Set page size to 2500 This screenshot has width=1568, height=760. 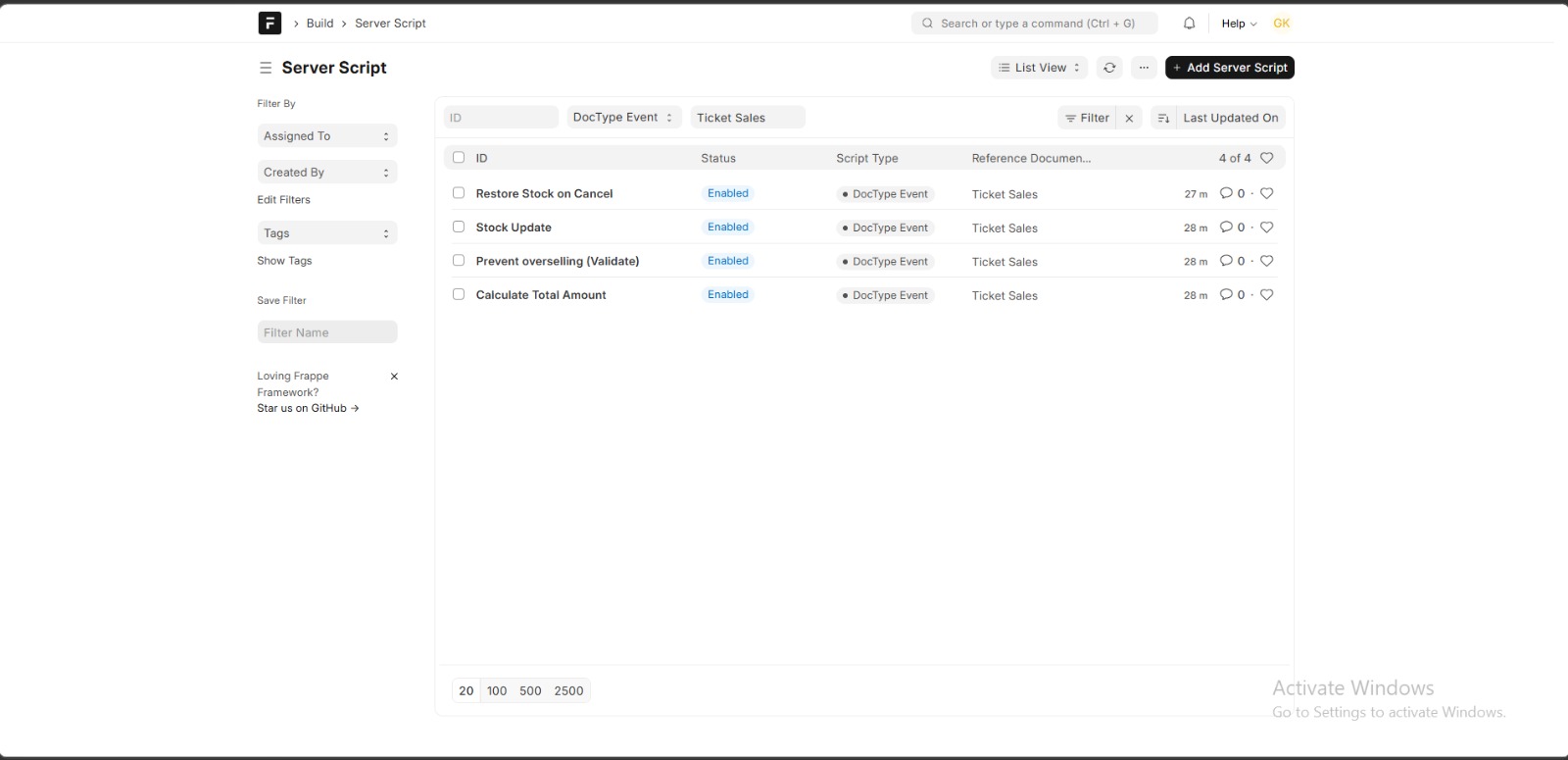click(x=568, y=691)
